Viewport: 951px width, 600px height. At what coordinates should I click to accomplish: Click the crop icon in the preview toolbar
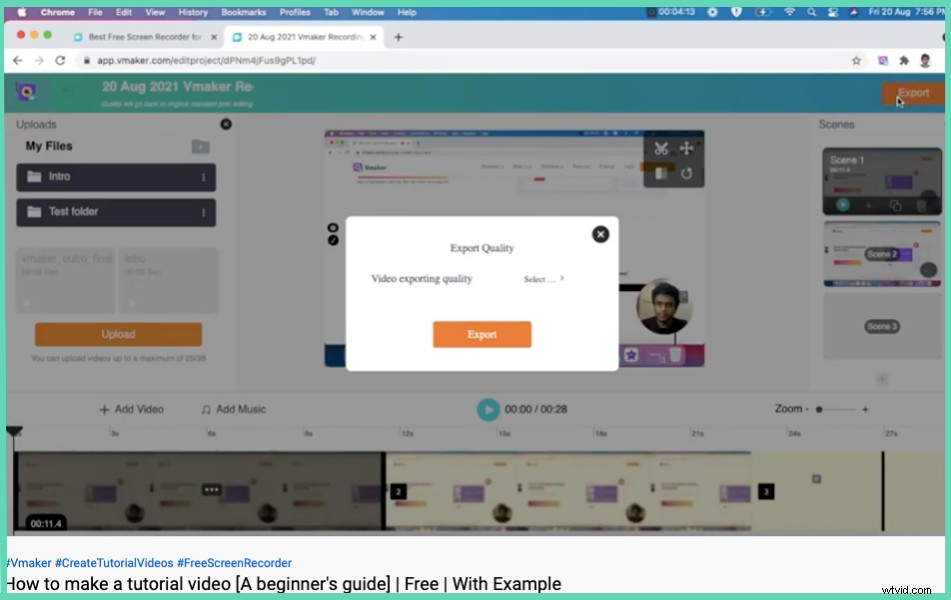coord(661,173)
